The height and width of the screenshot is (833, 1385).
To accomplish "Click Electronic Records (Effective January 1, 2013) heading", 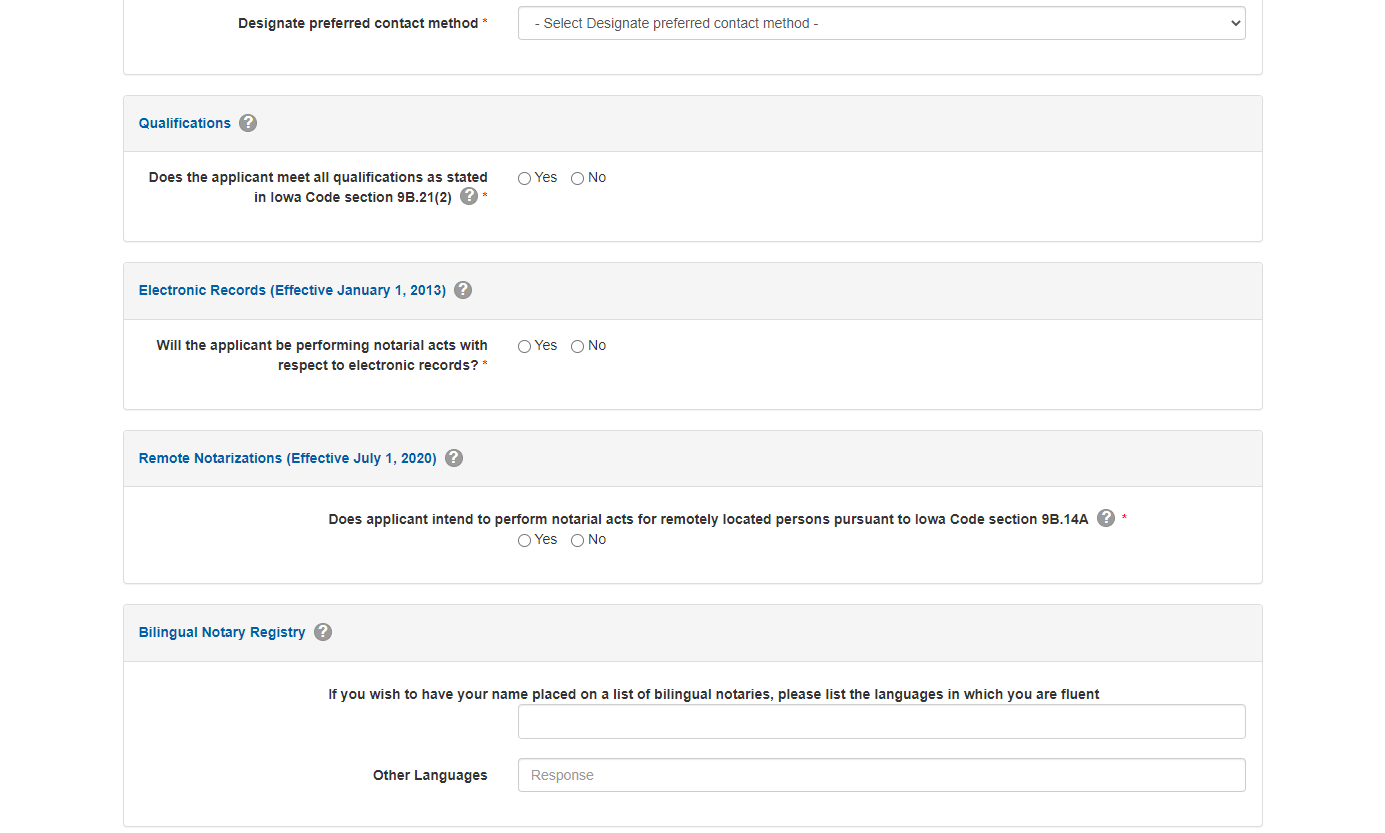I will pyautogui.click(x=292, y=290).
